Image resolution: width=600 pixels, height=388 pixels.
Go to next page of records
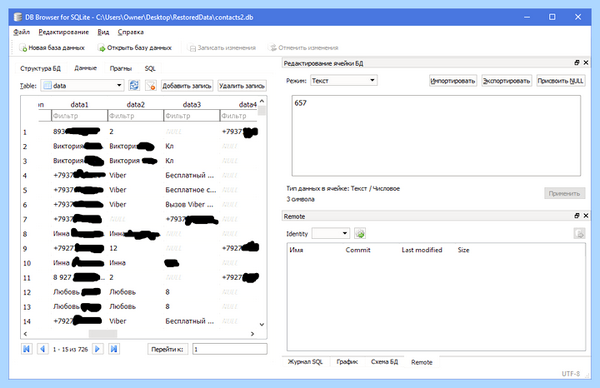[x=98, y=349]
